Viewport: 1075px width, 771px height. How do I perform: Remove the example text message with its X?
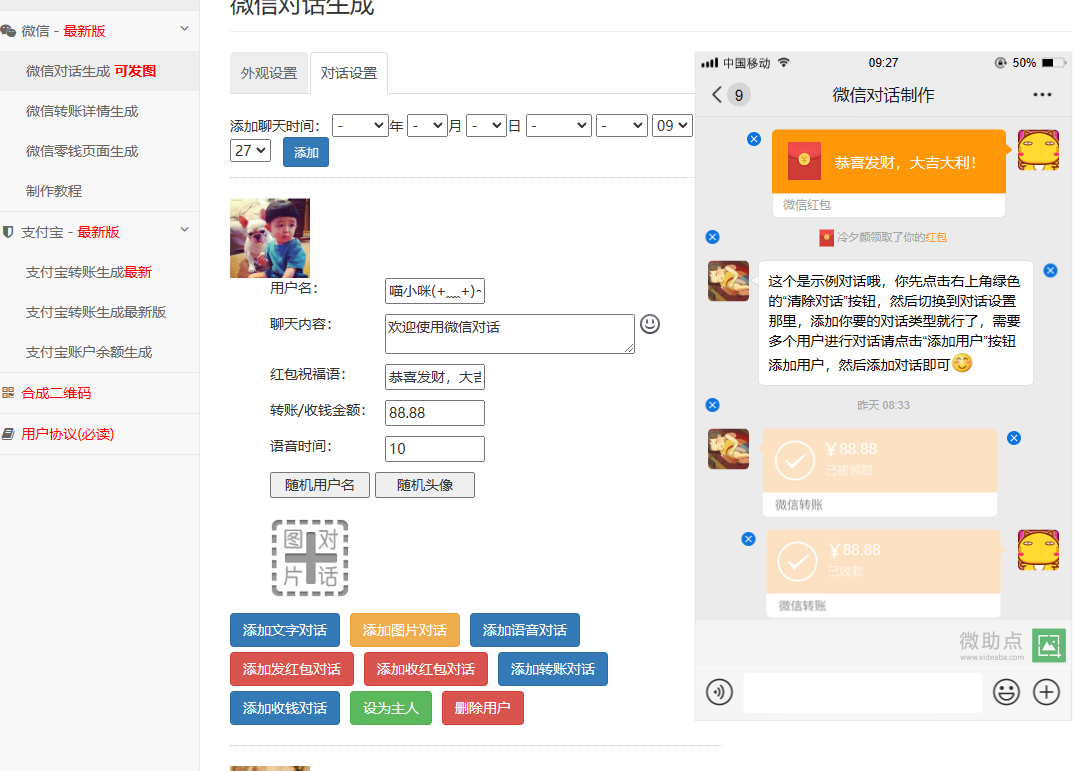click(1050, 270)
